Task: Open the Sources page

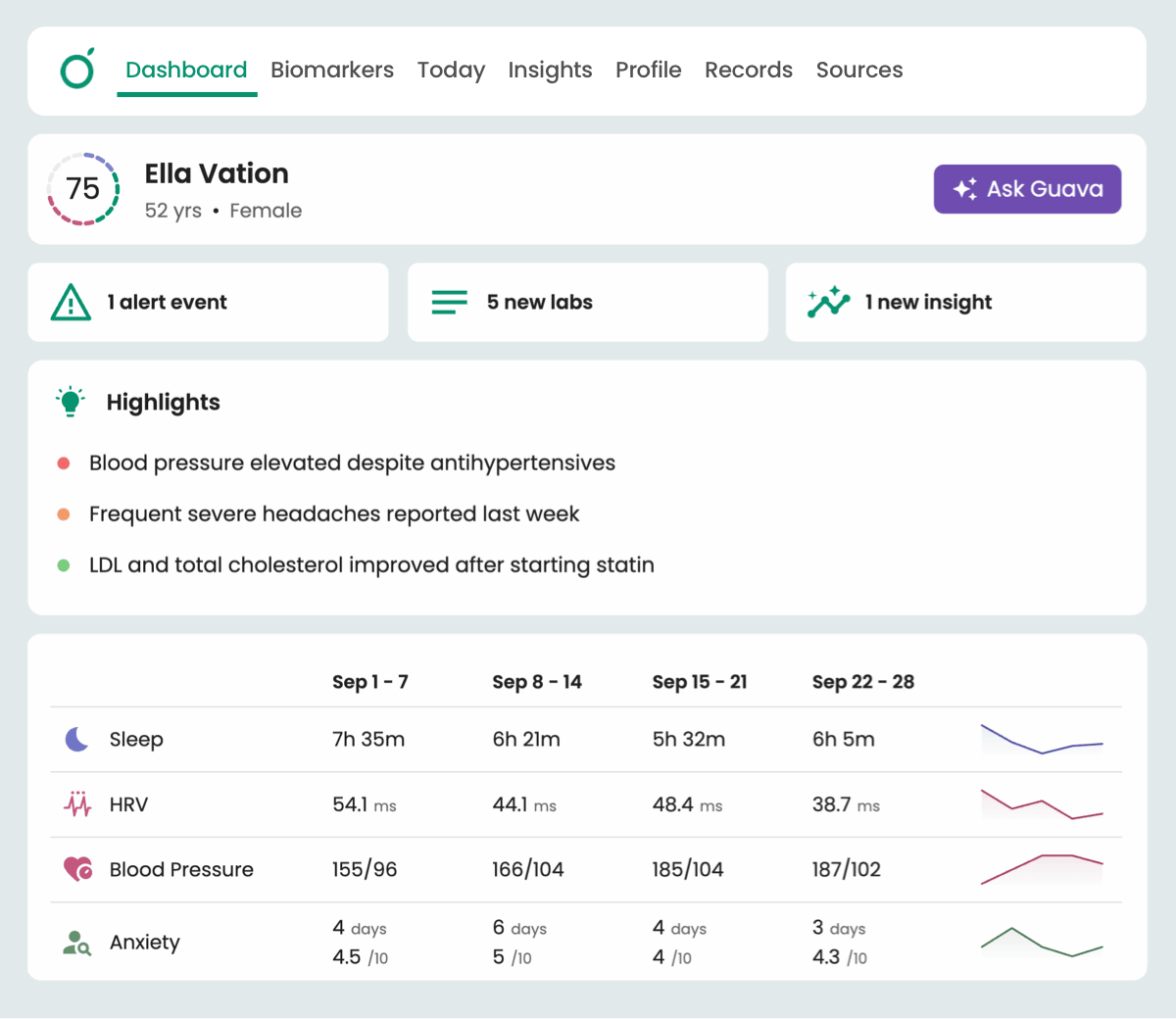Action: pyautogui.click(x=859, y=70)
